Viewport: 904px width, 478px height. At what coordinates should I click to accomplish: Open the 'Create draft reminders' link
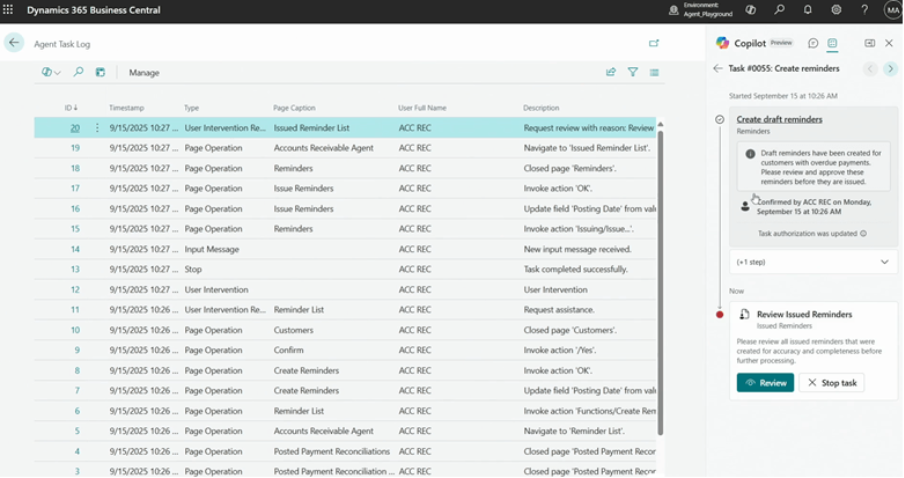coord(779,119)
